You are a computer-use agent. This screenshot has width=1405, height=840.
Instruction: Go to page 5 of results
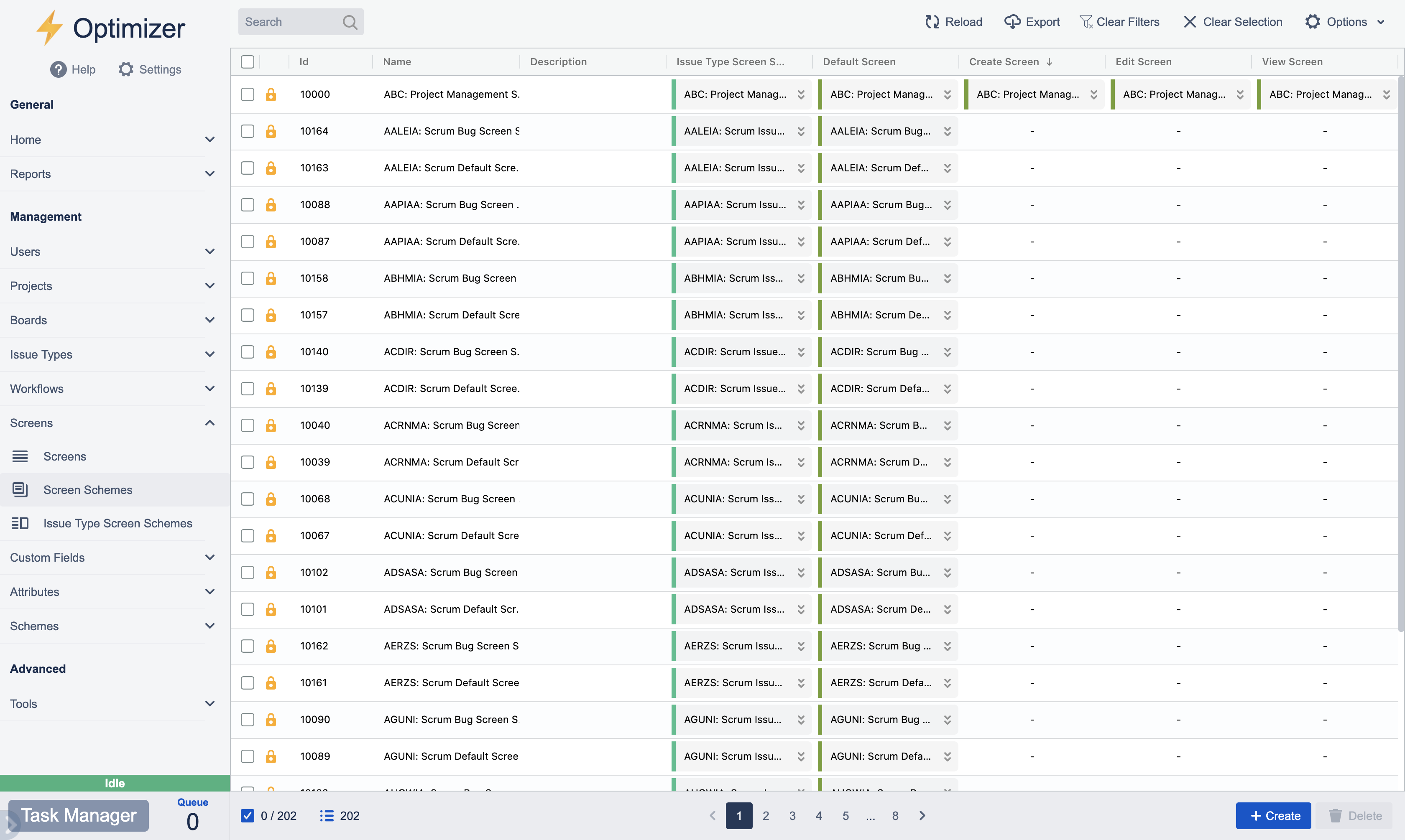pyautogui.click(x=846, y=815)
